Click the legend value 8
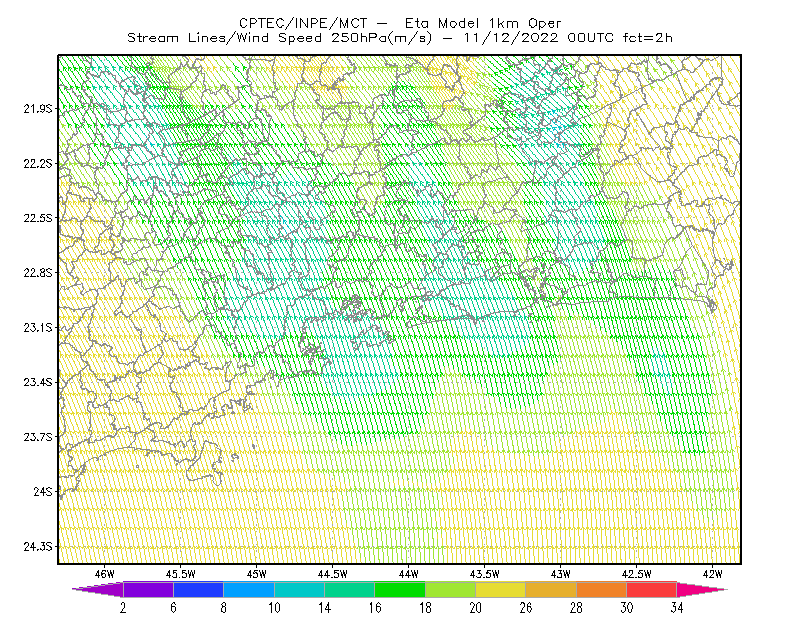Screen dimensions: 800x618 point(223,608)
